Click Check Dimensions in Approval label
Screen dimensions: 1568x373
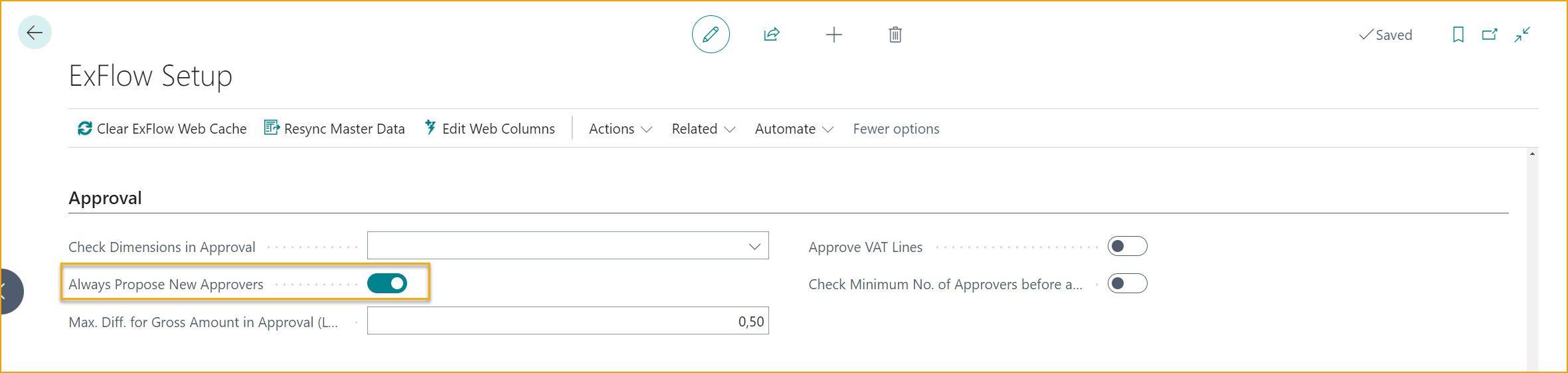(162, 247)
